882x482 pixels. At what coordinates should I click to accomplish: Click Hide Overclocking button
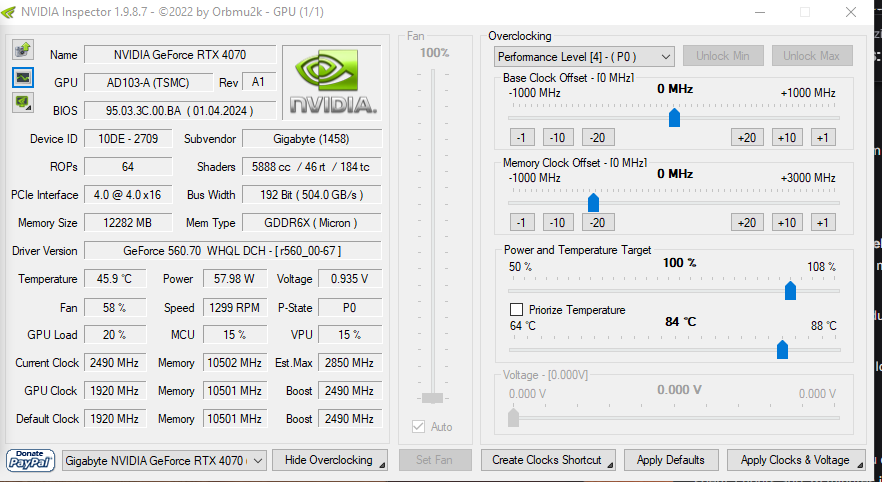(330, 460)
